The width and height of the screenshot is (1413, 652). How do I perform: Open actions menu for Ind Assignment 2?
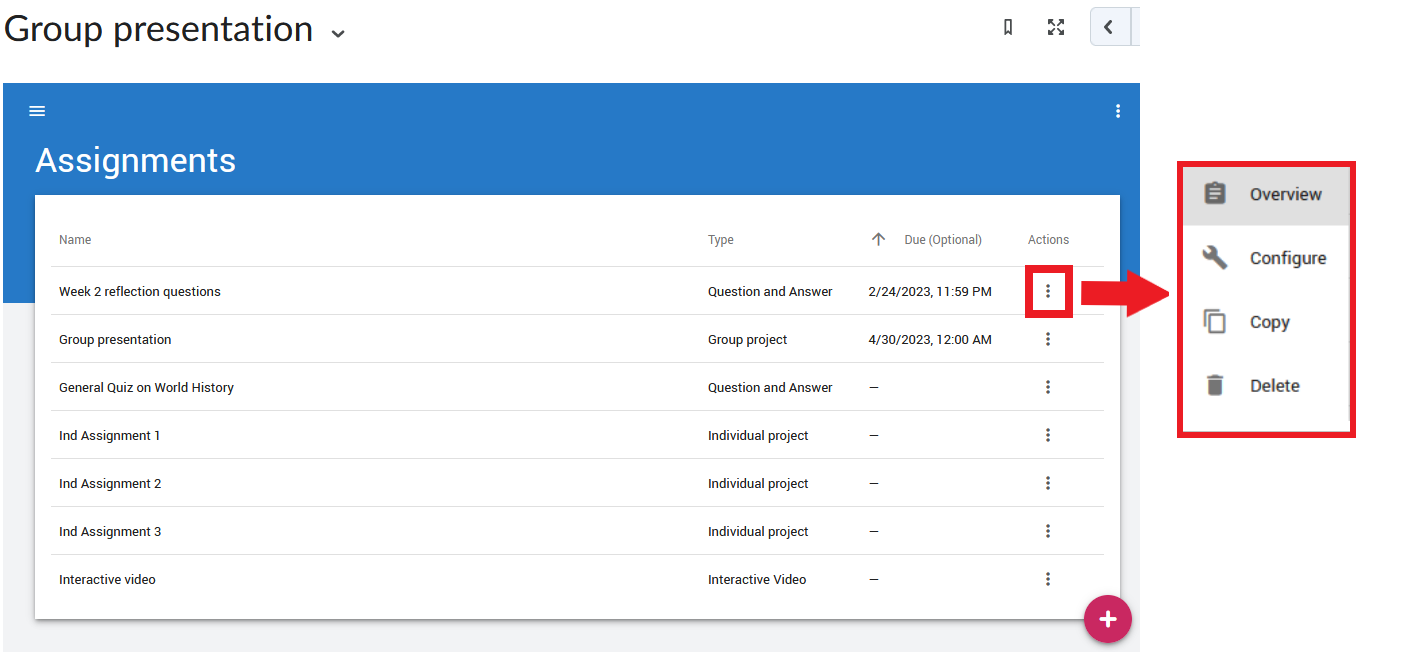[1048, 483]
